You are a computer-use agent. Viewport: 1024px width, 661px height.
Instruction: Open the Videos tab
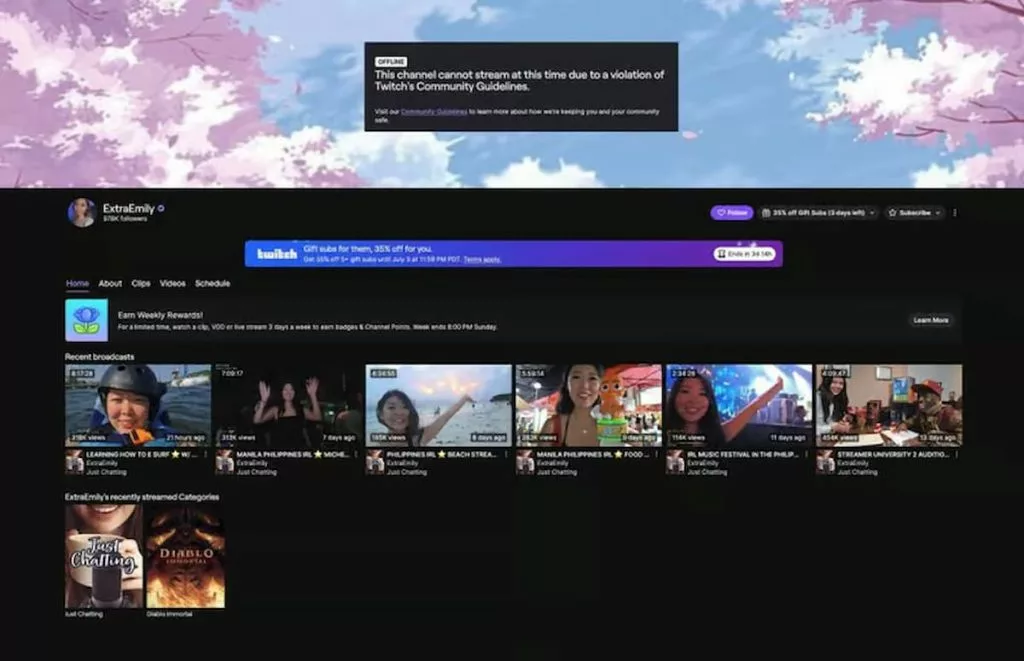tap(172, 283)
